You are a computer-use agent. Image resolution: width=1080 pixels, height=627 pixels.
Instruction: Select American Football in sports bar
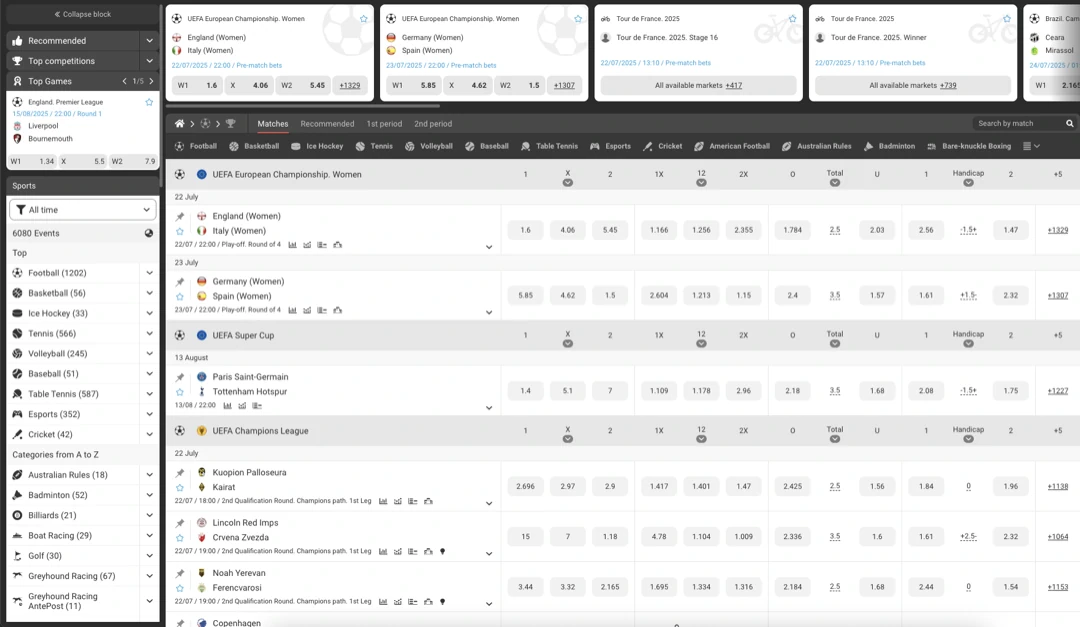pos(731,146)
